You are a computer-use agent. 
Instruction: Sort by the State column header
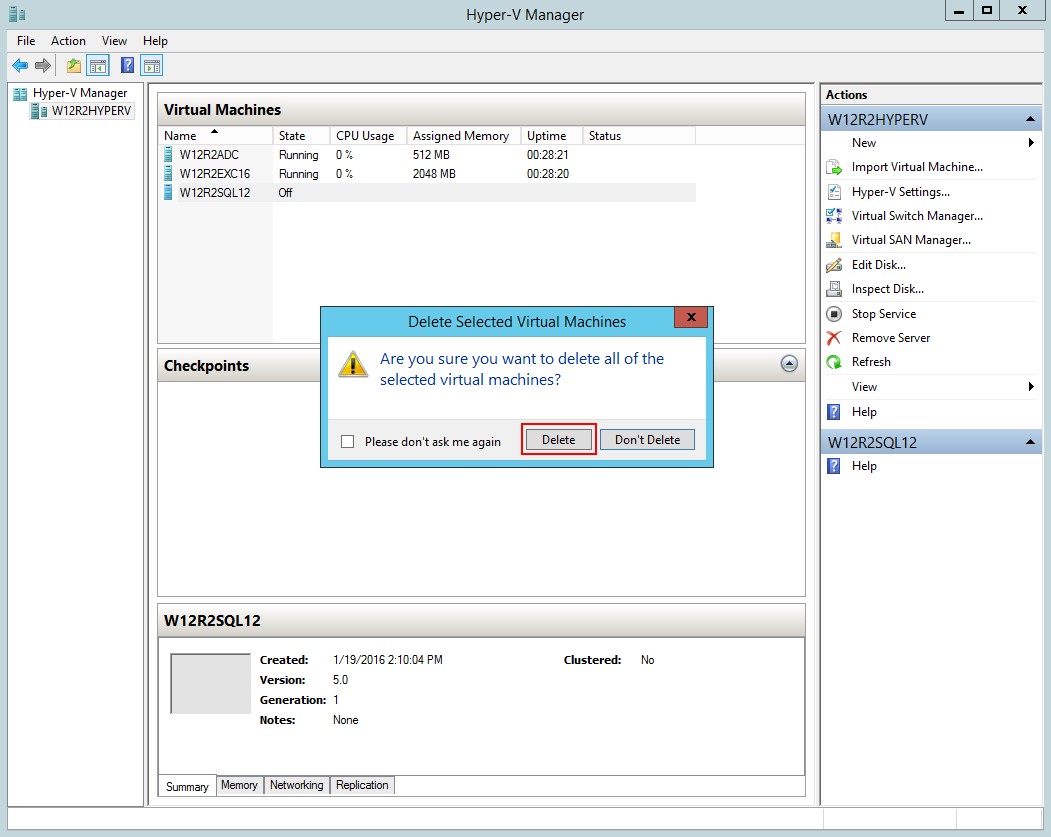(301, 135)
